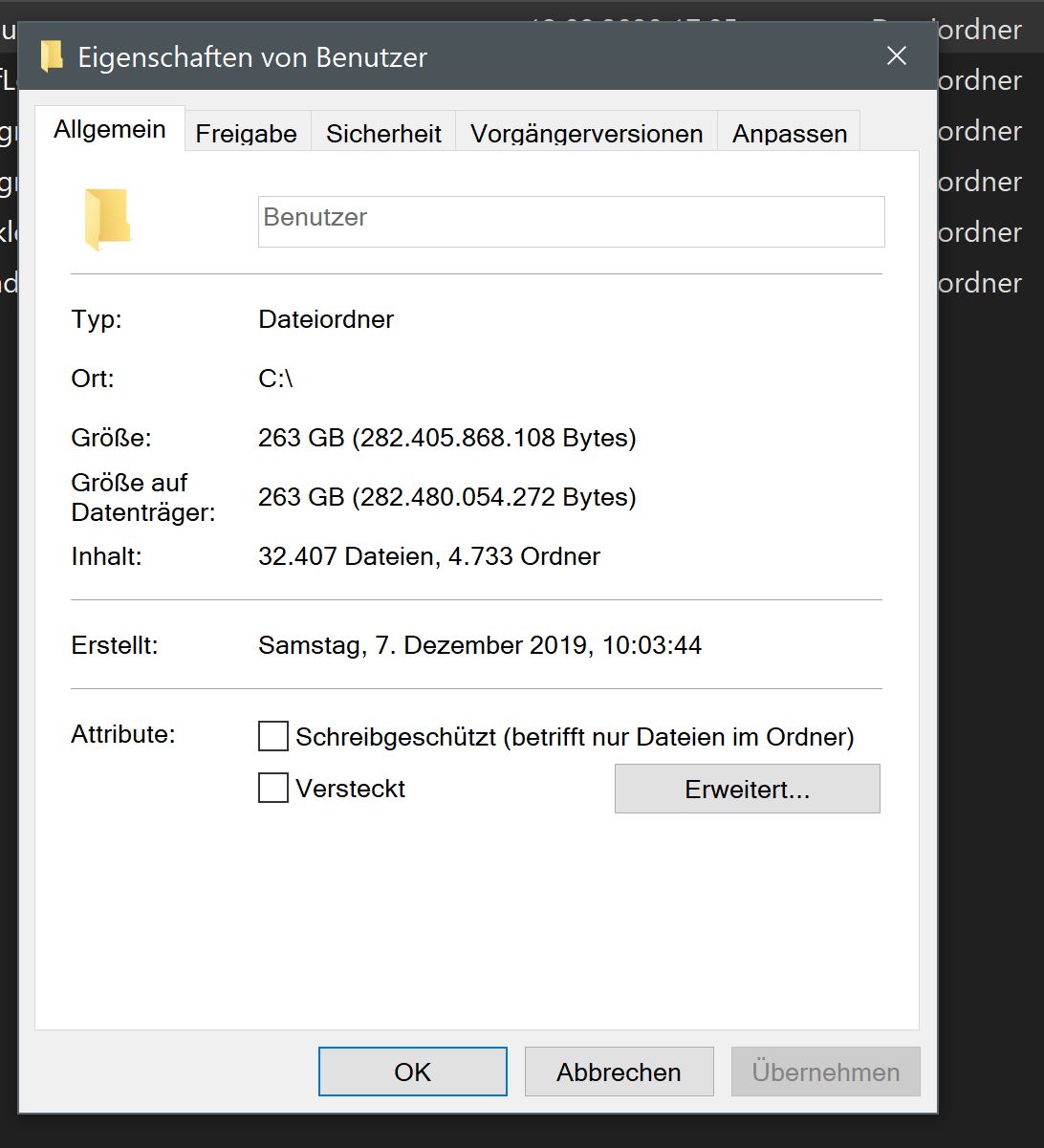1044x1148 pixels.
Task: Open the Erweitert... attributes dialog
Action: tap(747, 789)
